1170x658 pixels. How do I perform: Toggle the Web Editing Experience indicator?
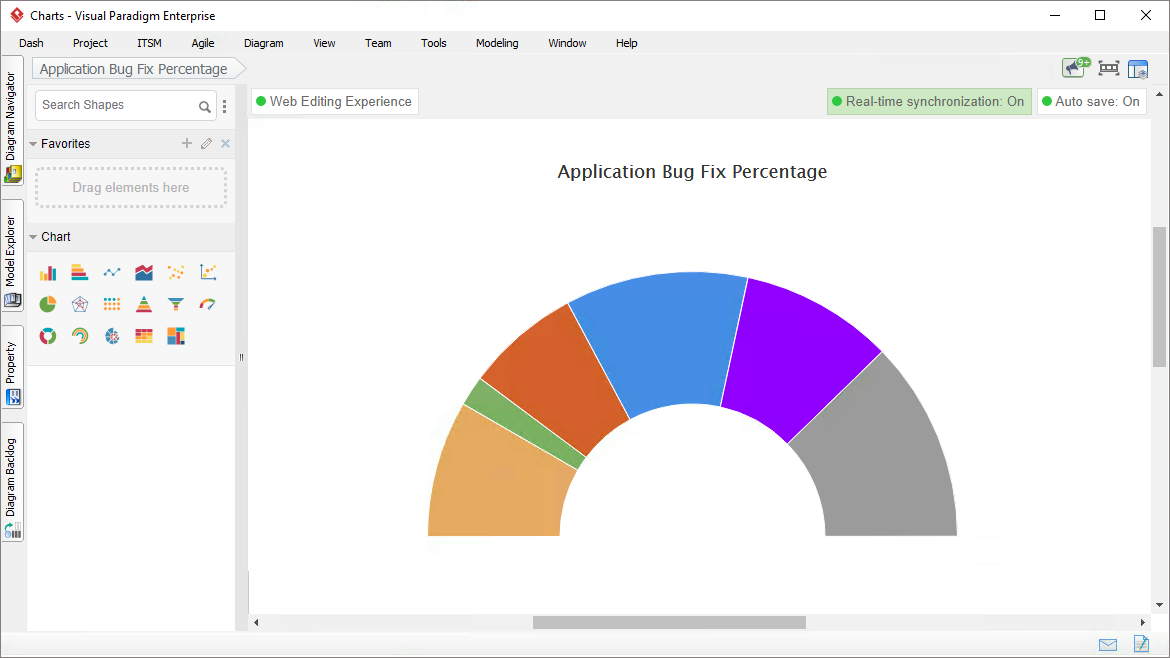coord(334,102)
